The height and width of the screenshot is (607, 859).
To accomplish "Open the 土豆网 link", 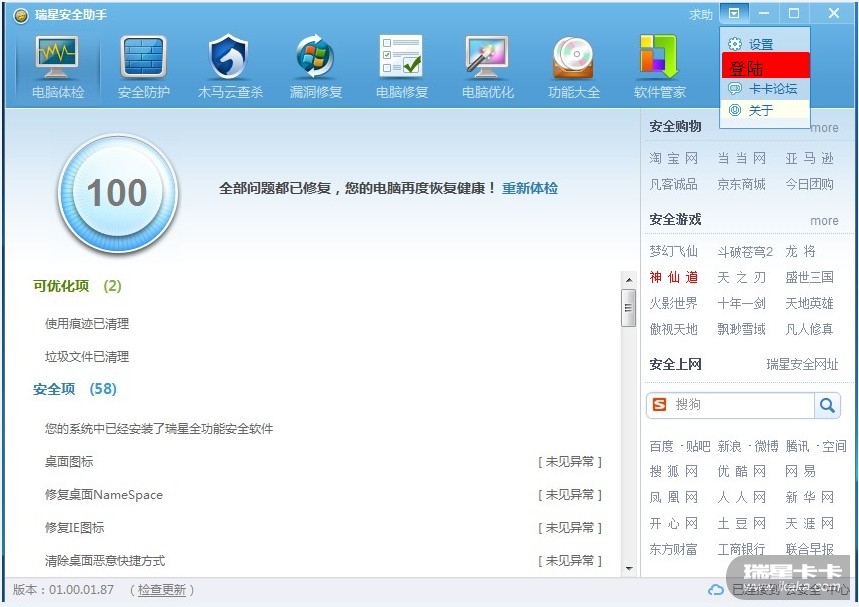I will pos(741,523).
